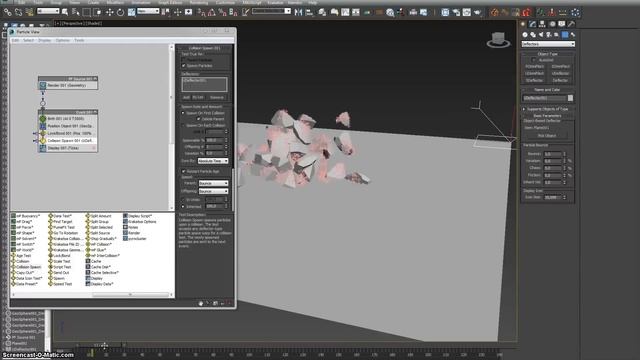640x360 pixels.
Task: Select the Space Warps category icon
Action: point(565,35)
